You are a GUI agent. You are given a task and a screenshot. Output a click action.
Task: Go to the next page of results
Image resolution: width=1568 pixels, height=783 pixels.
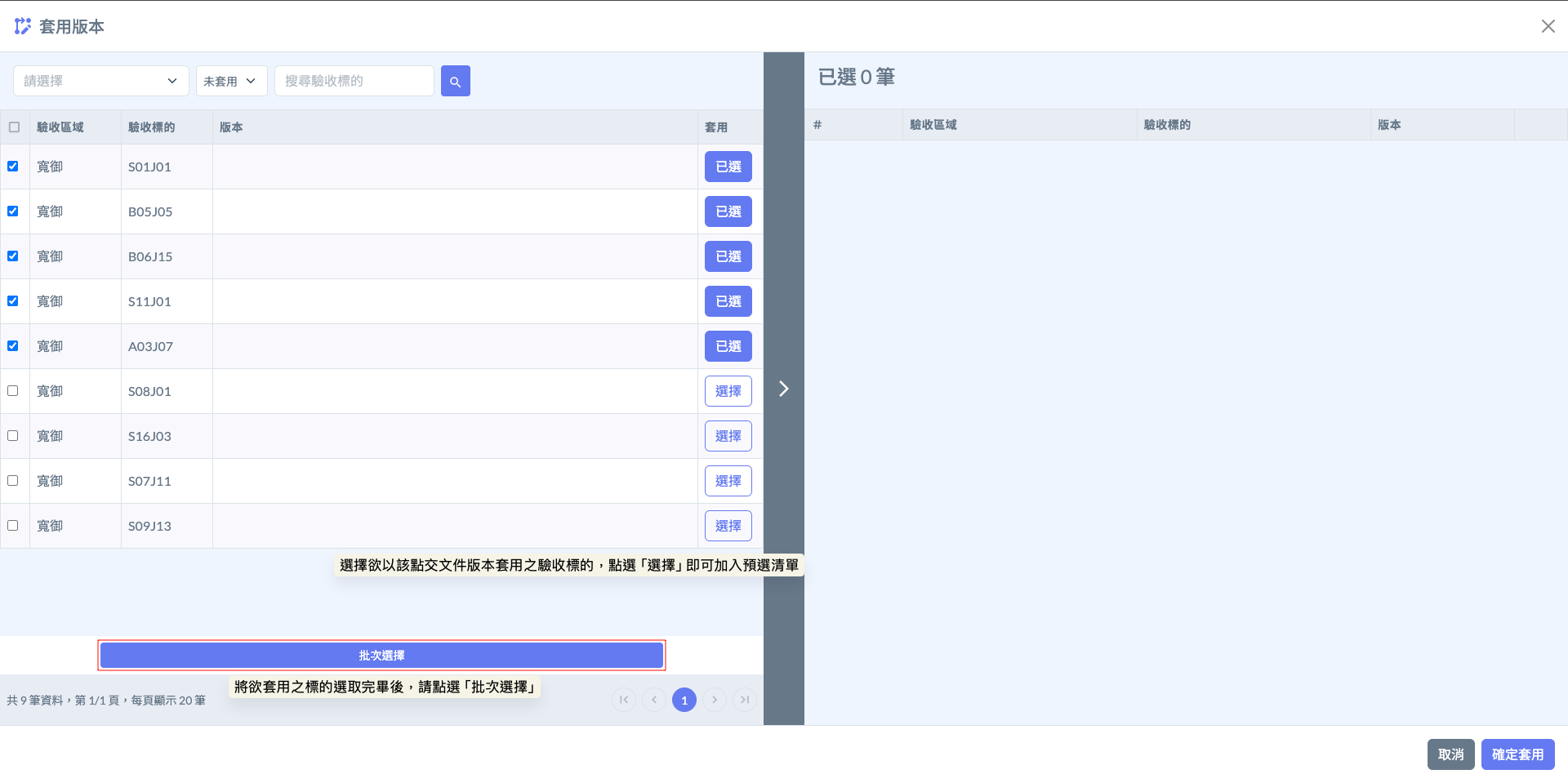715,700
